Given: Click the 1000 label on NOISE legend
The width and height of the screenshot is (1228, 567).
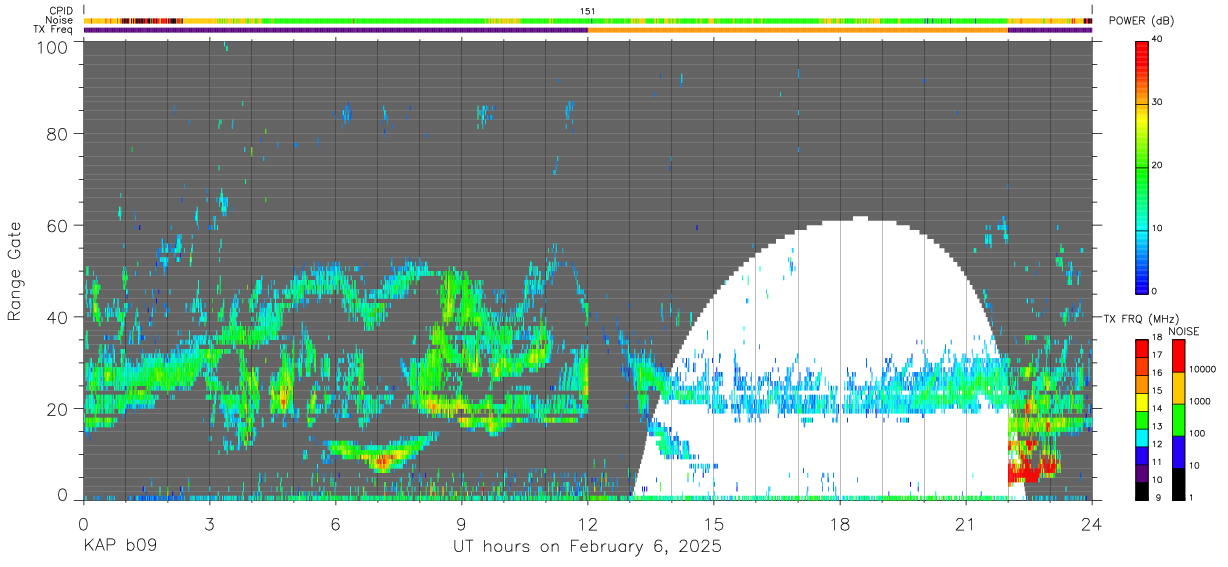Looking at the screenshot, I should [x=1200, y=401].
